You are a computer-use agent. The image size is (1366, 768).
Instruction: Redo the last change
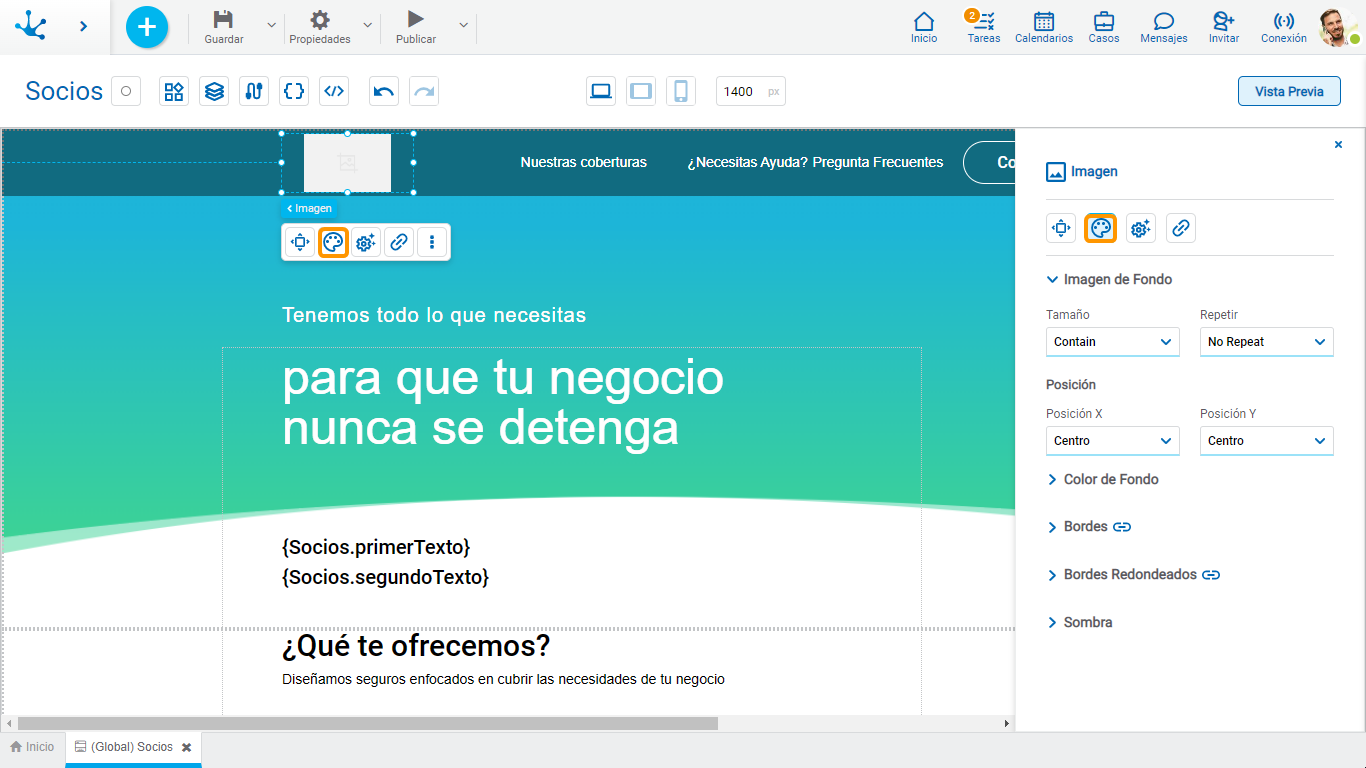[x=424, y=91]
